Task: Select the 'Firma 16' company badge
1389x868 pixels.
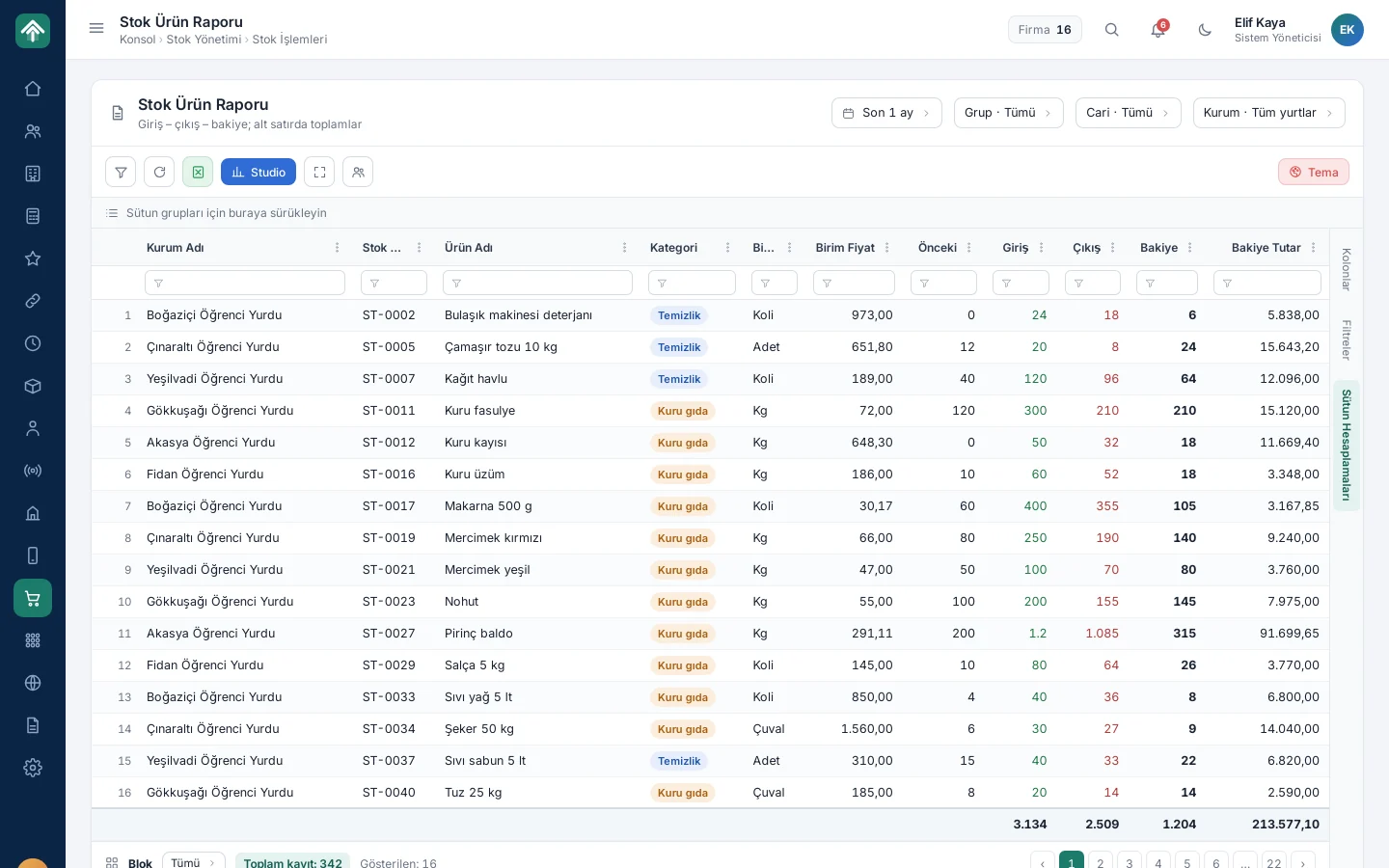Action: tap(1046, 30)
